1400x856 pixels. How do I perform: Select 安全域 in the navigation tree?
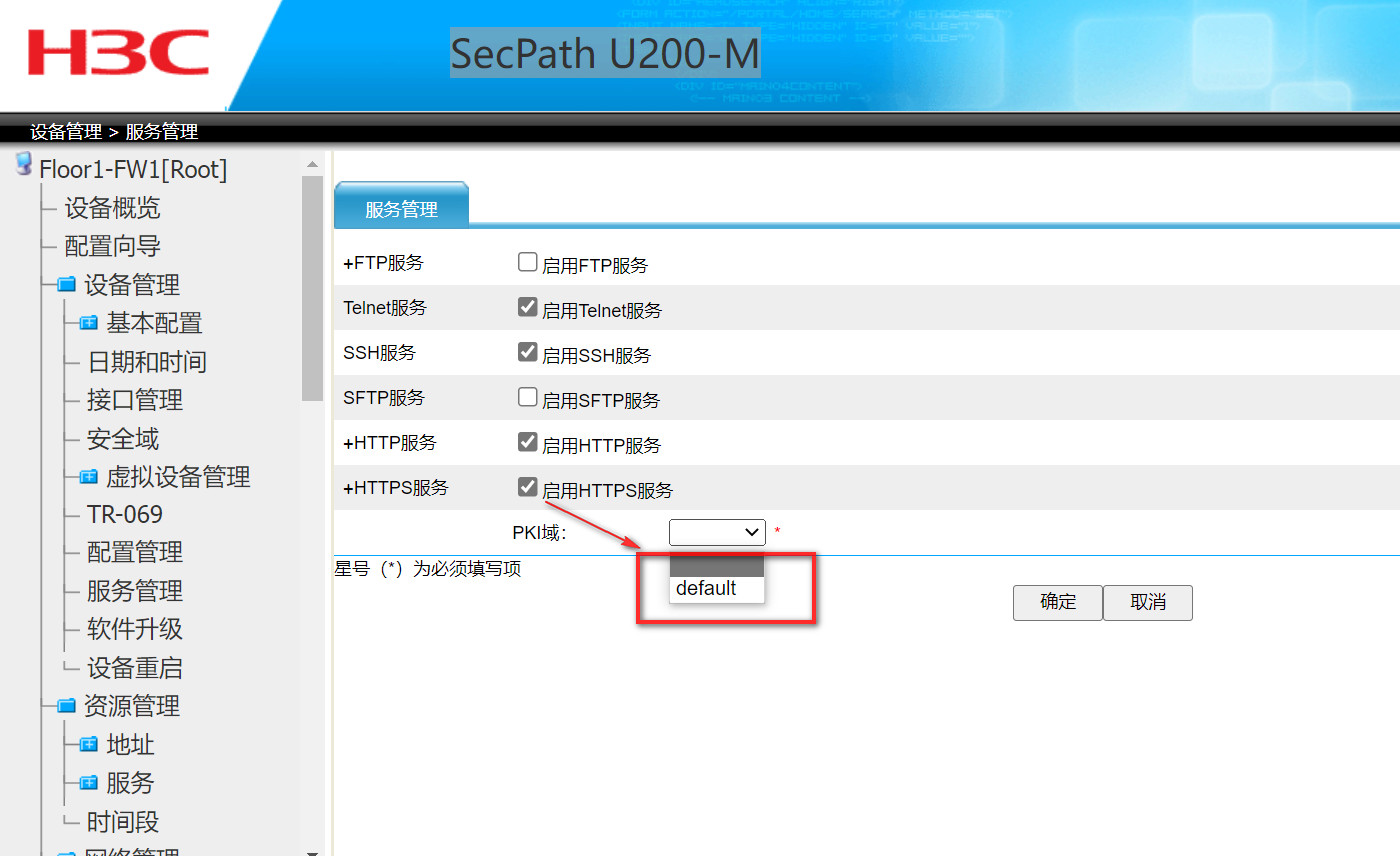click(x=123, y=439)
